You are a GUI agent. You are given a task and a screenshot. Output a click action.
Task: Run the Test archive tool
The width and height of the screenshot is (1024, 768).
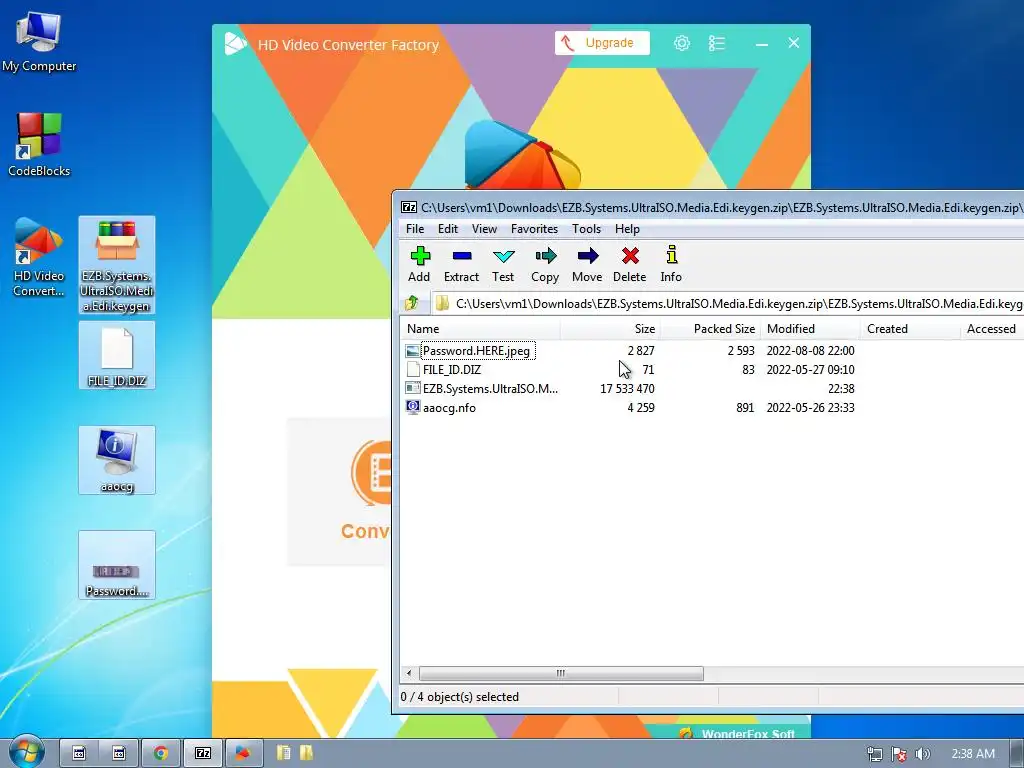pyautogui.click(x=503, y=264)
